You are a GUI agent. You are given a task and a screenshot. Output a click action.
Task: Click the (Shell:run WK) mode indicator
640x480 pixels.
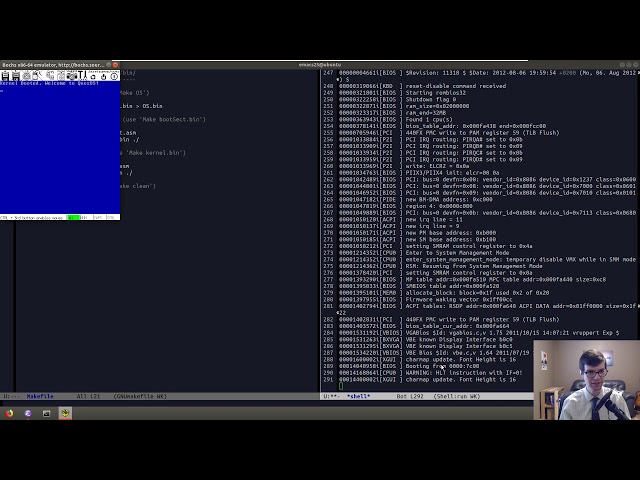click(457, 396)
